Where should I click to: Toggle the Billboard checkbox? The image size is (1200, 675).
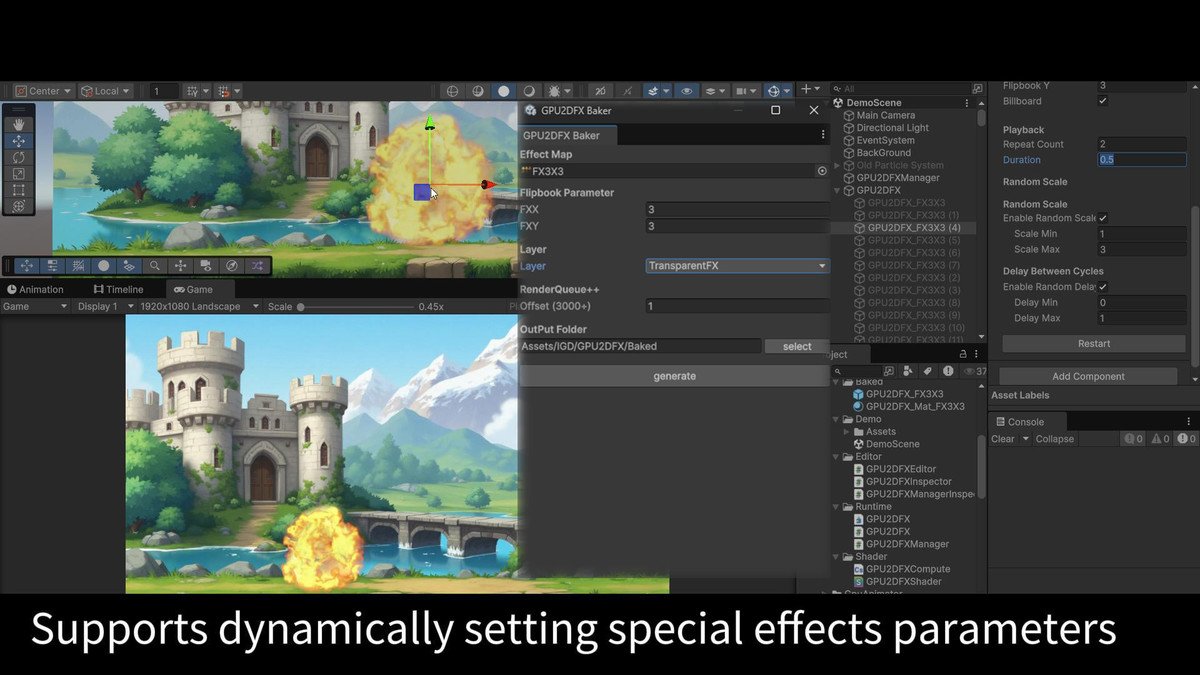point(1102,101)
